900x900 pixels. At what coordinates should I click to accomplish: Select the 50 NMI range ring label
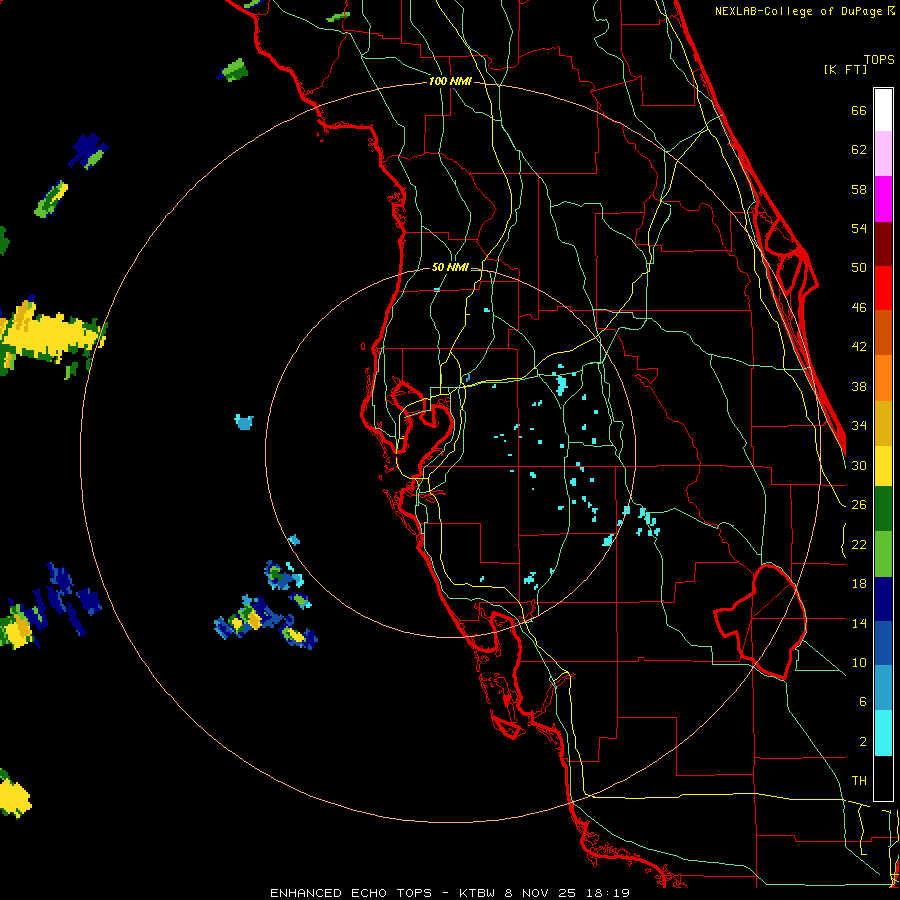pos(450,267)
